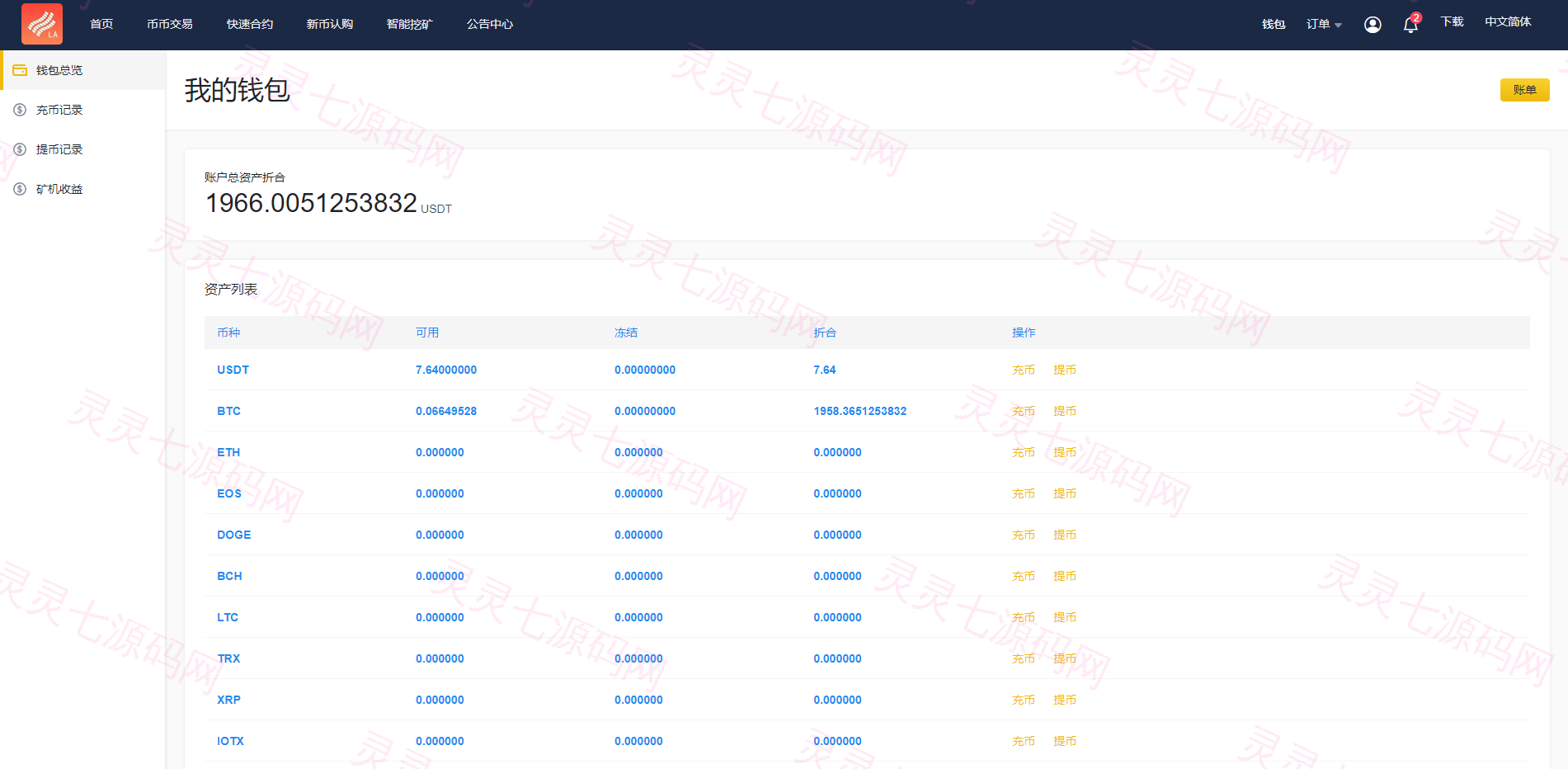Click the withdrawal records dollar icon

(x=20, y=149)
